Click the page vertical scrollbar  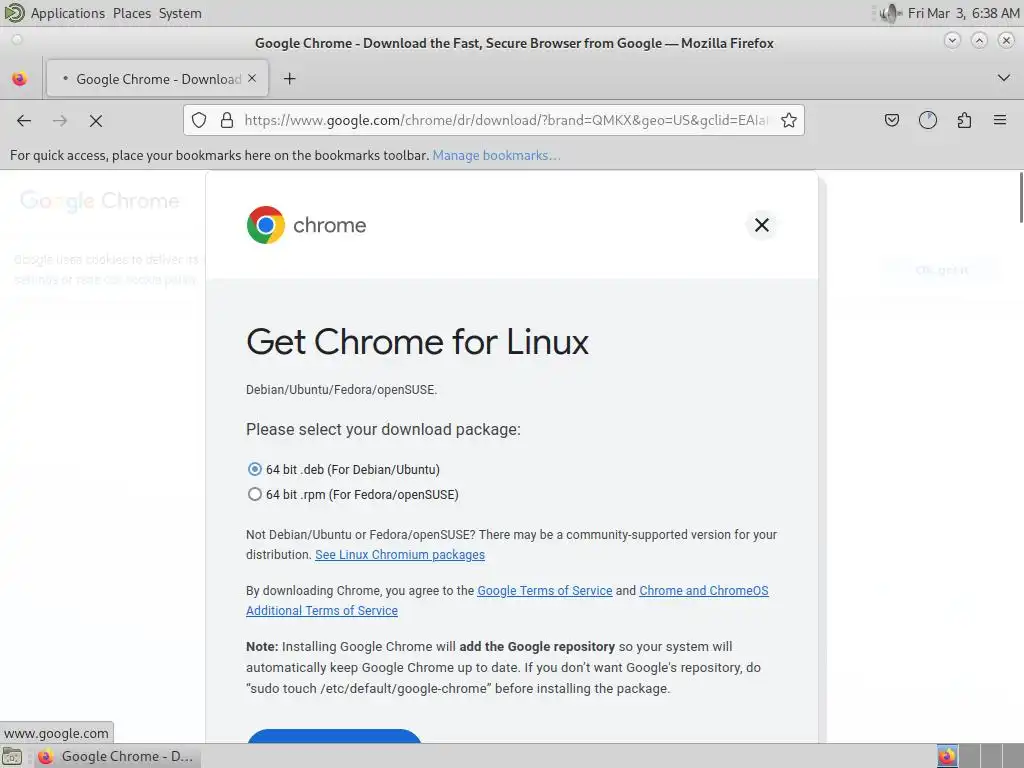1020,197
